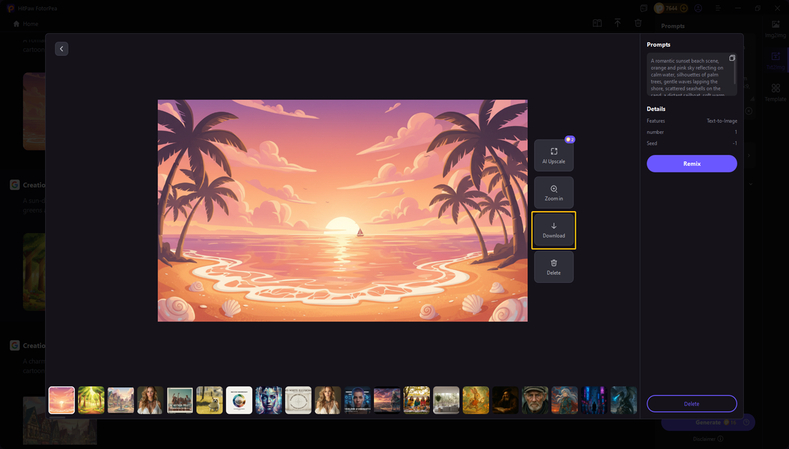Screen dimensions: 789x449
Task: Download the generated beach image
Action: 553,230
